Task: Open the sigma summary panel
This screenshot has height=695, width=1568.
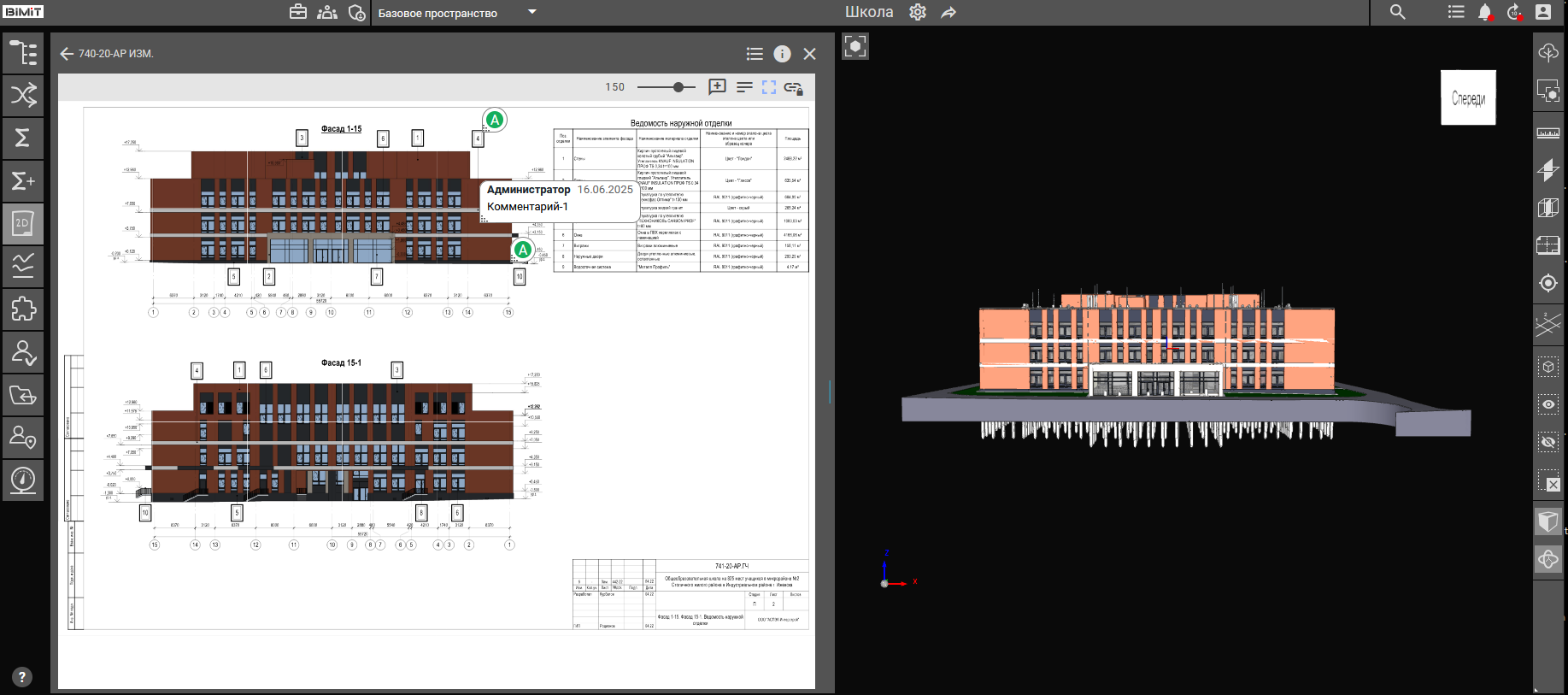Action: (23, 138)
